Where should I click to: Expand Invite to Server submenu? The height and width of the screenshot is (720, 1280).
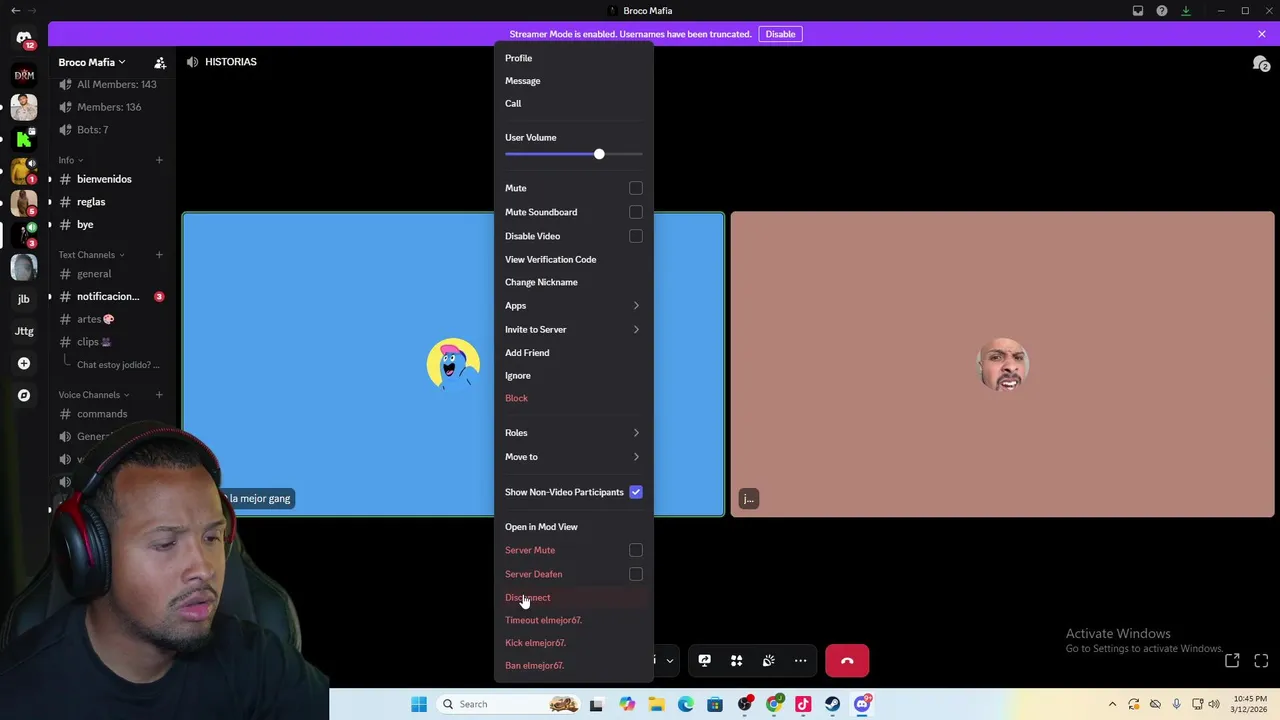coord(573,330)
